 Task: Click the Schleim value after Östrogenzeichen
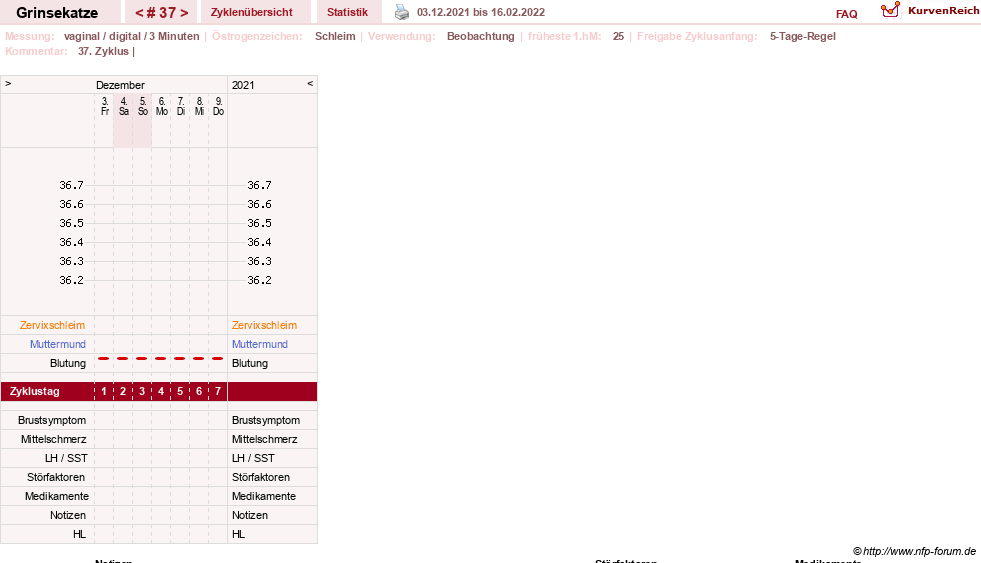pos(335,36)
